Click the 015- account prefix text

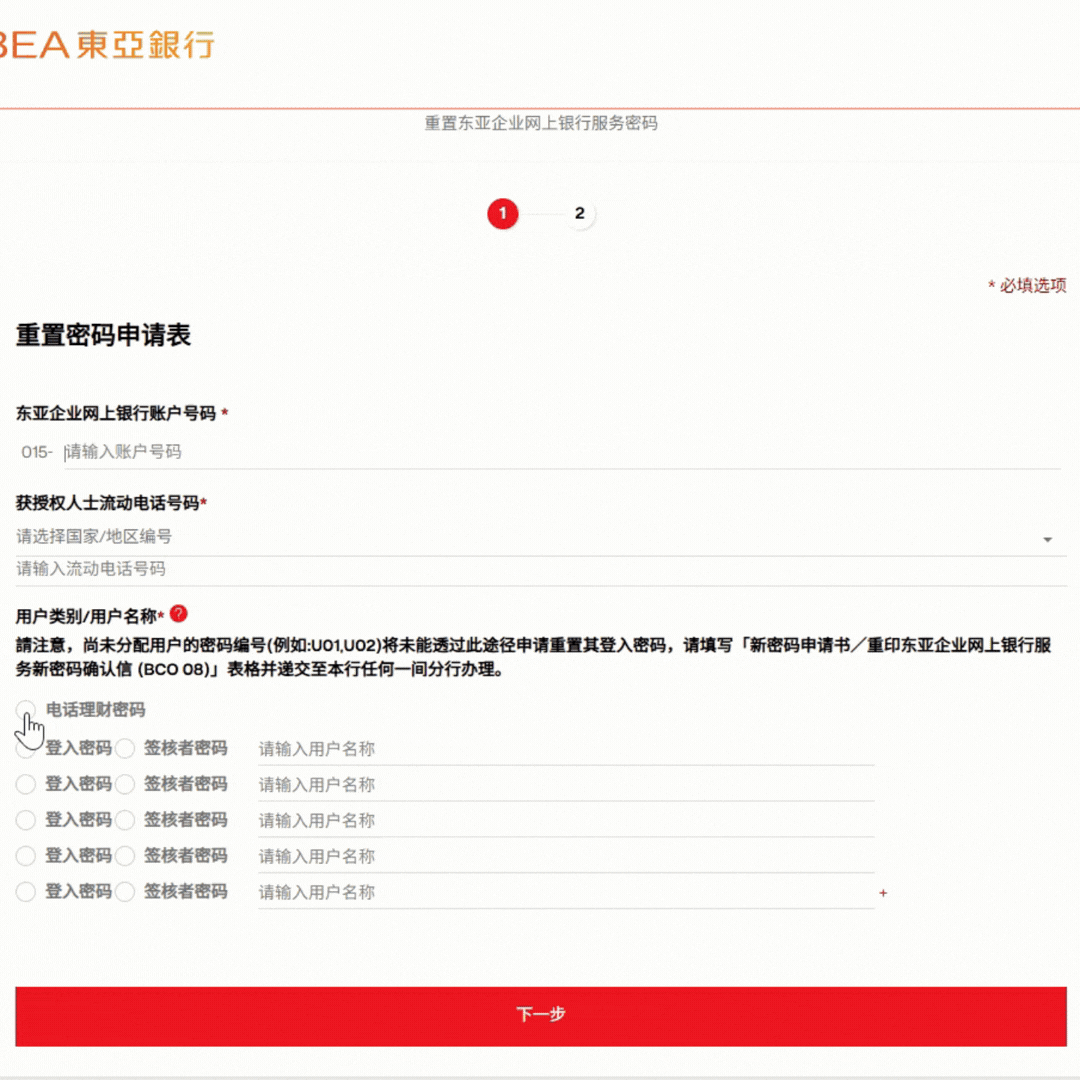click(37, 453)
